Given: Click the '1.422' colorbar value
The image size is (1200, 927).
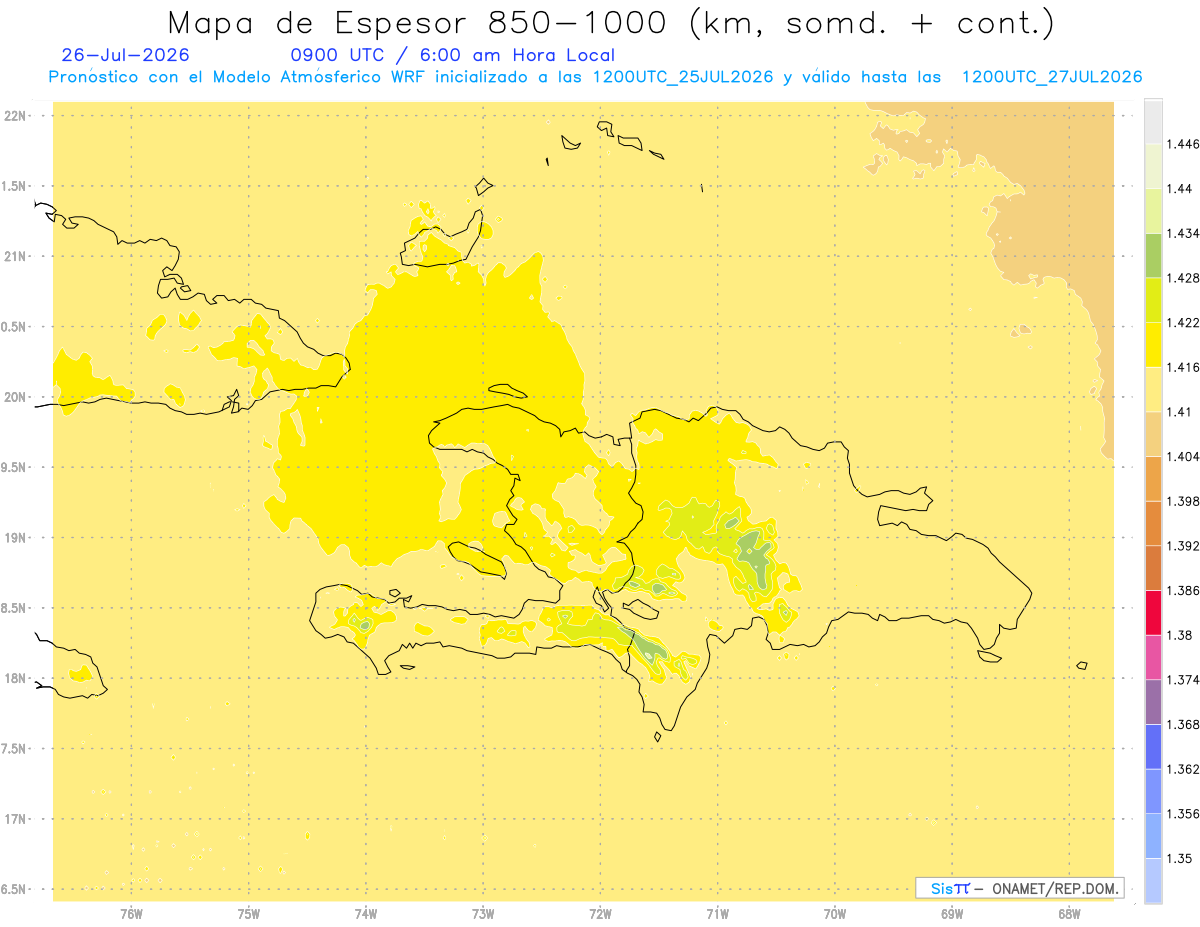Looking at the screenshot, I should [x=1183, y=322].
